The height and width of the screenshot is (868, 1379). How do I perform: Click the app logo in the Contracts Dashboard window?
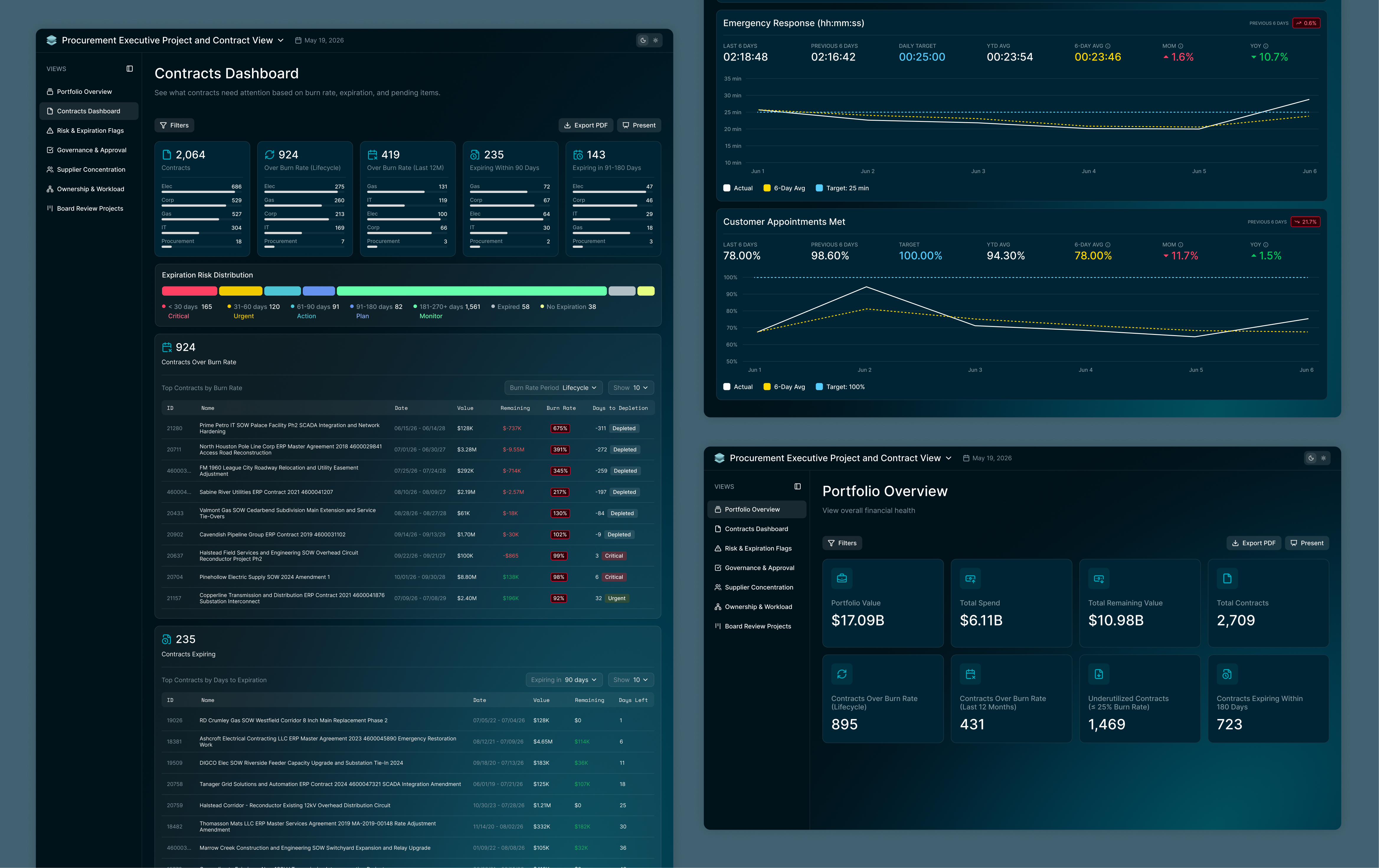click(52, 40)
